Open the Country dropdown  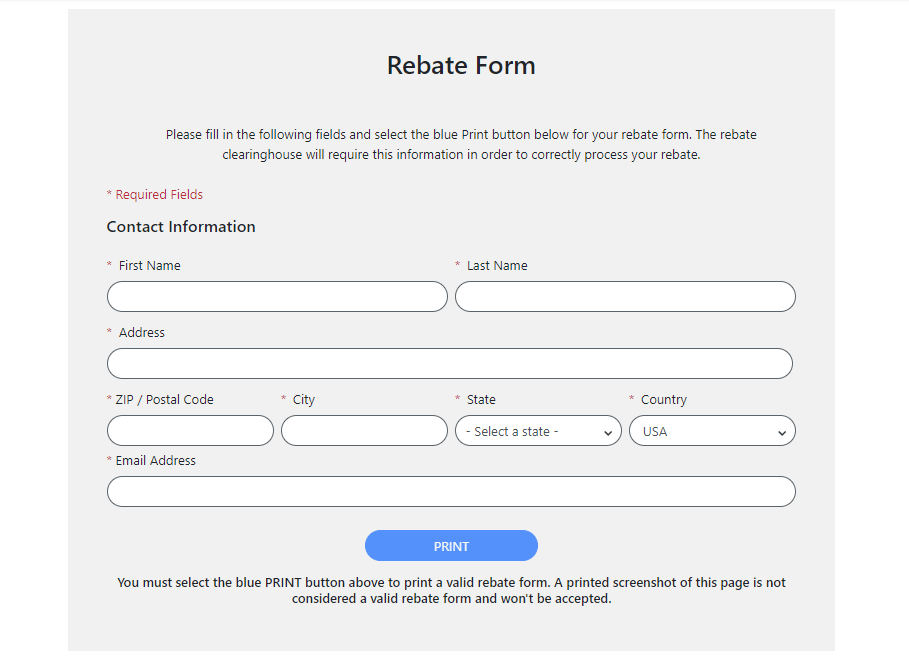pos(711,430)
